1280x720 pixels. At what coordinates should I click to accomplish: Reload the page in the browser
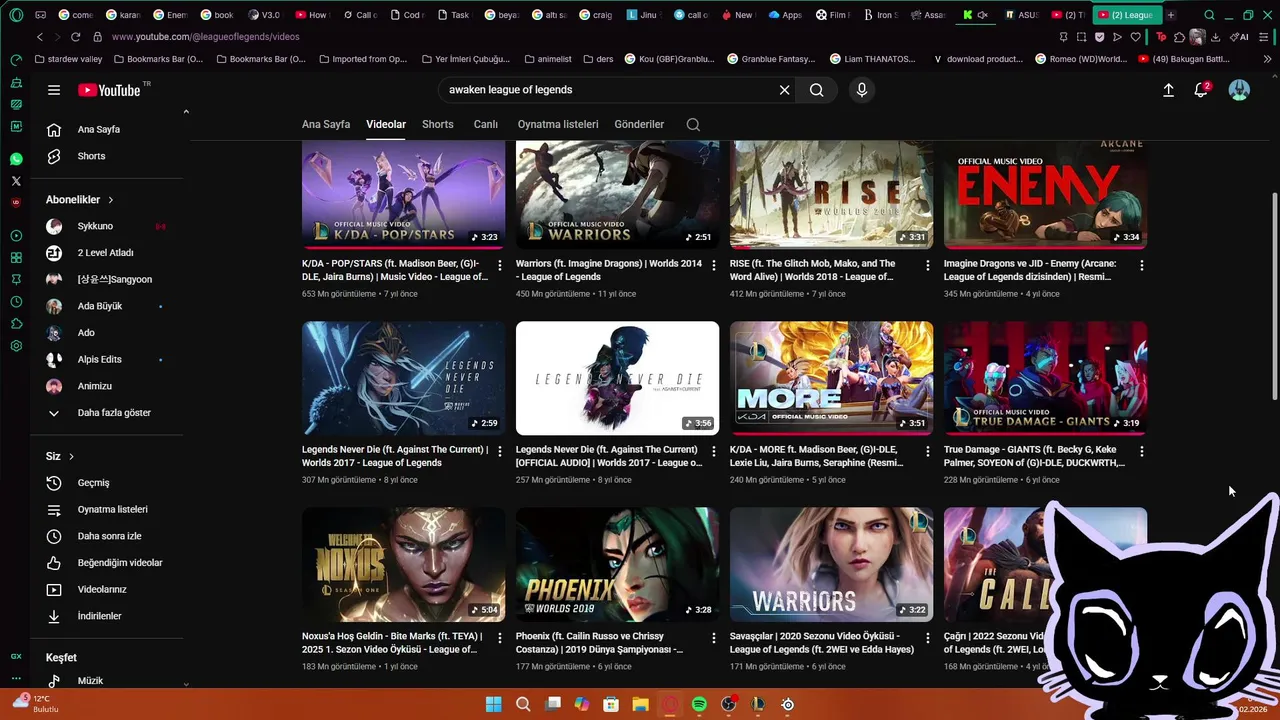[x=76, y=37]
